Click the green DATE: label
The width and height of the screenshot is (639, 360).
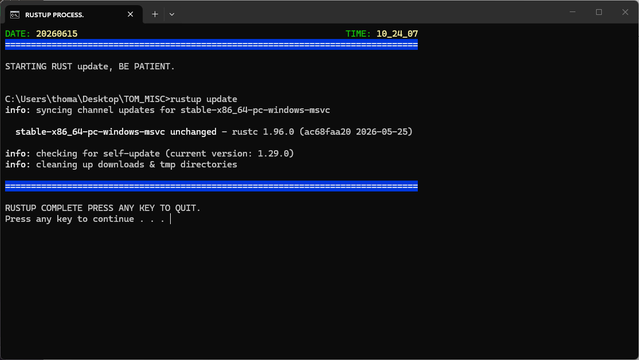click(18, 34)
